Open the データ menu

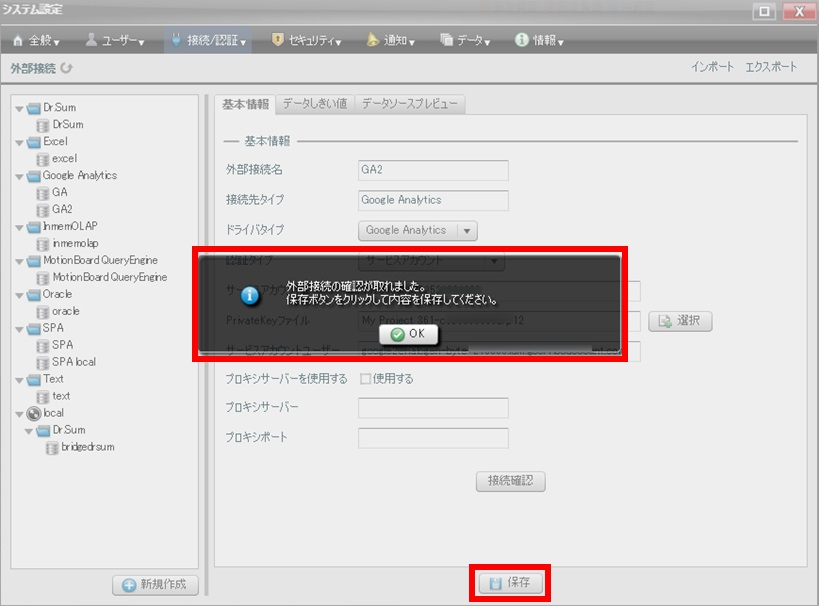point(465,40)
